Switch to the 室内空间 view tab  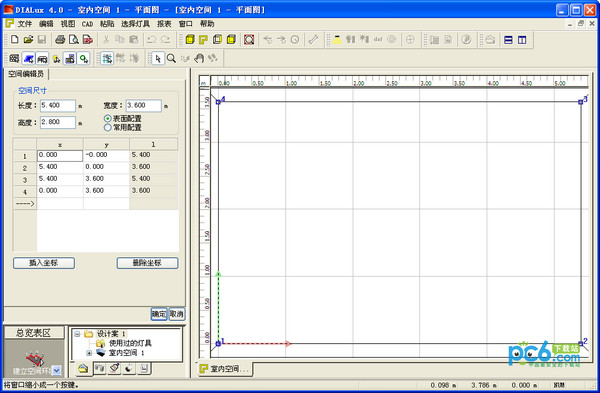point(225,369)
